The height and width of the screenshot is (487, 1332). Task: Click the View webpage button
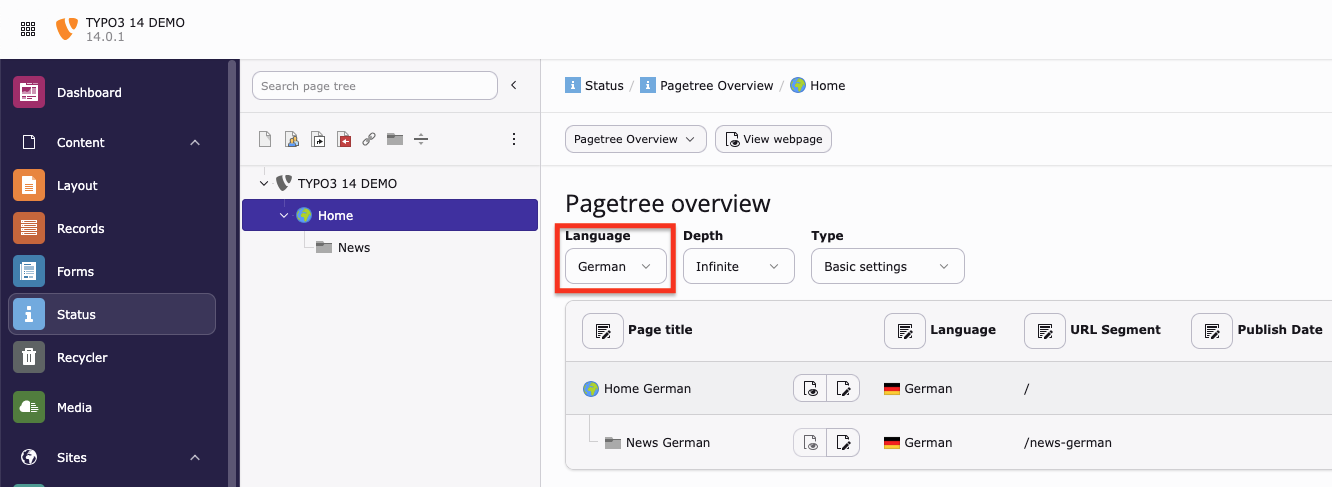[x=773, y=139]
